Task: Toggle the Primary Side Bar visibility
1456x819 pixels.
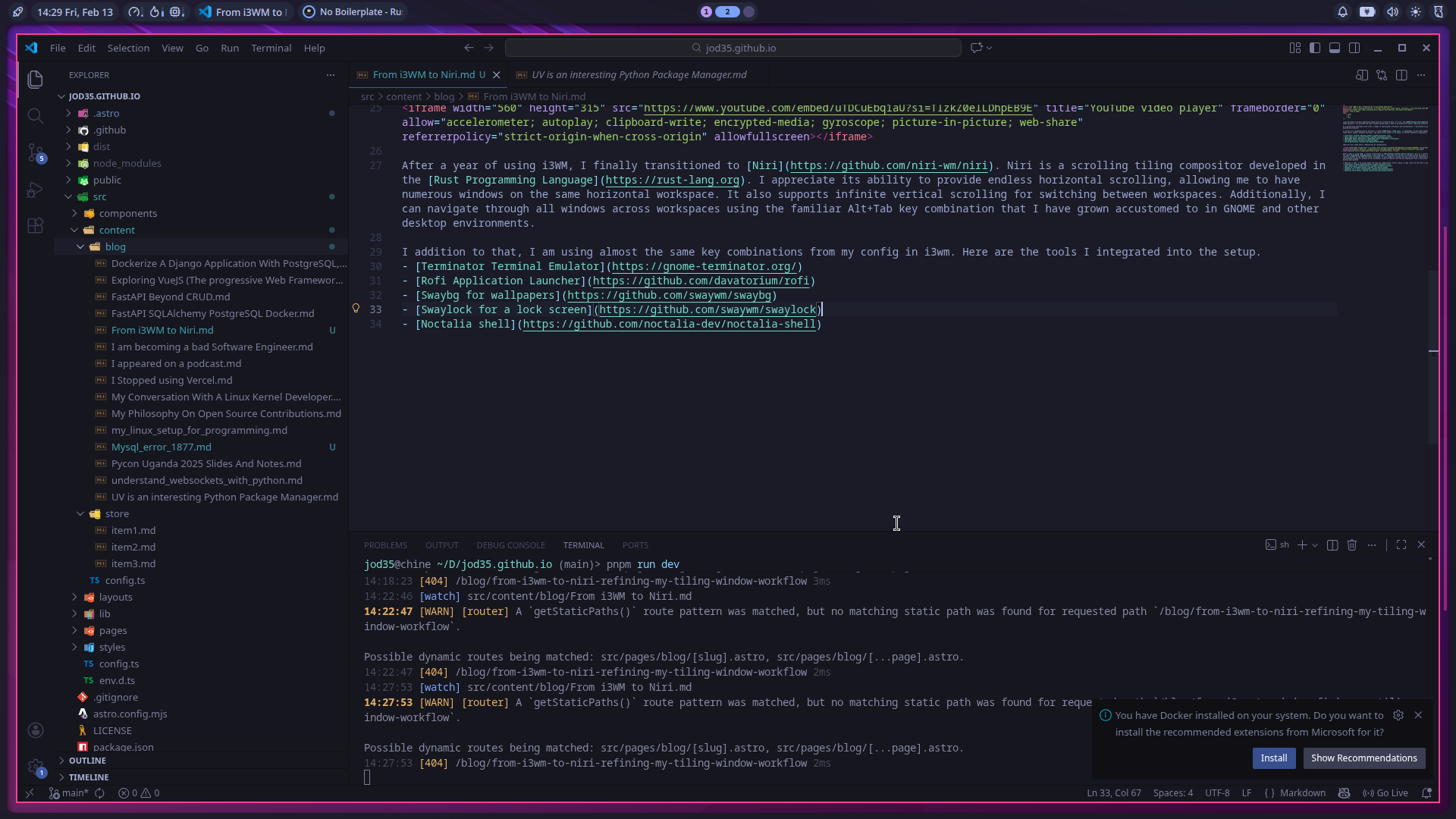Action: 1315,48
